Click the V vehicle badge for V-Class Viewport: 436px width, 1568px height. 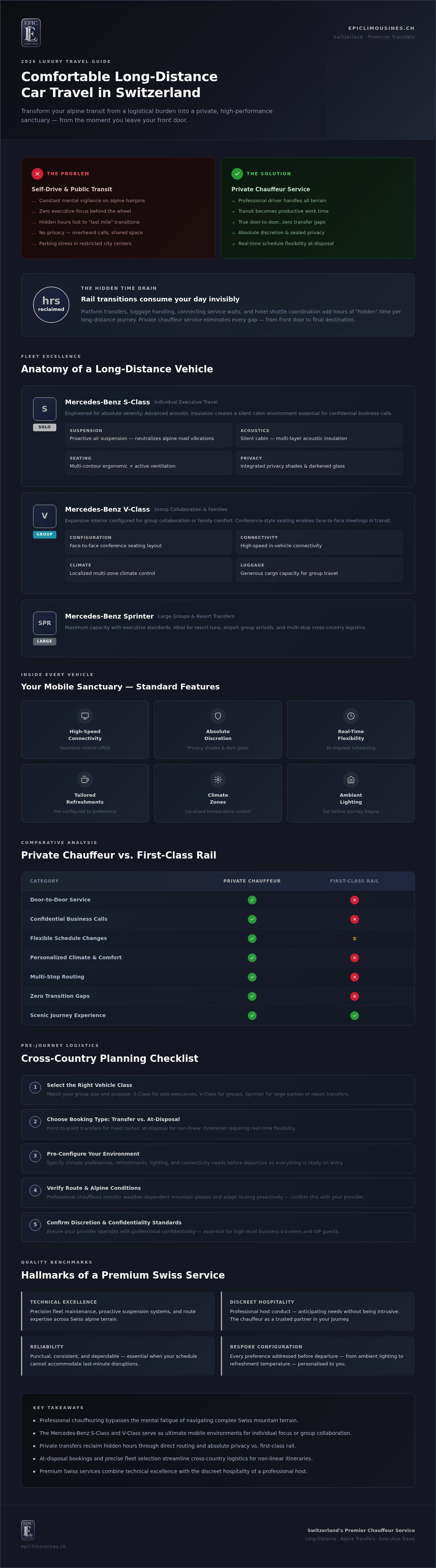(44, 516)
